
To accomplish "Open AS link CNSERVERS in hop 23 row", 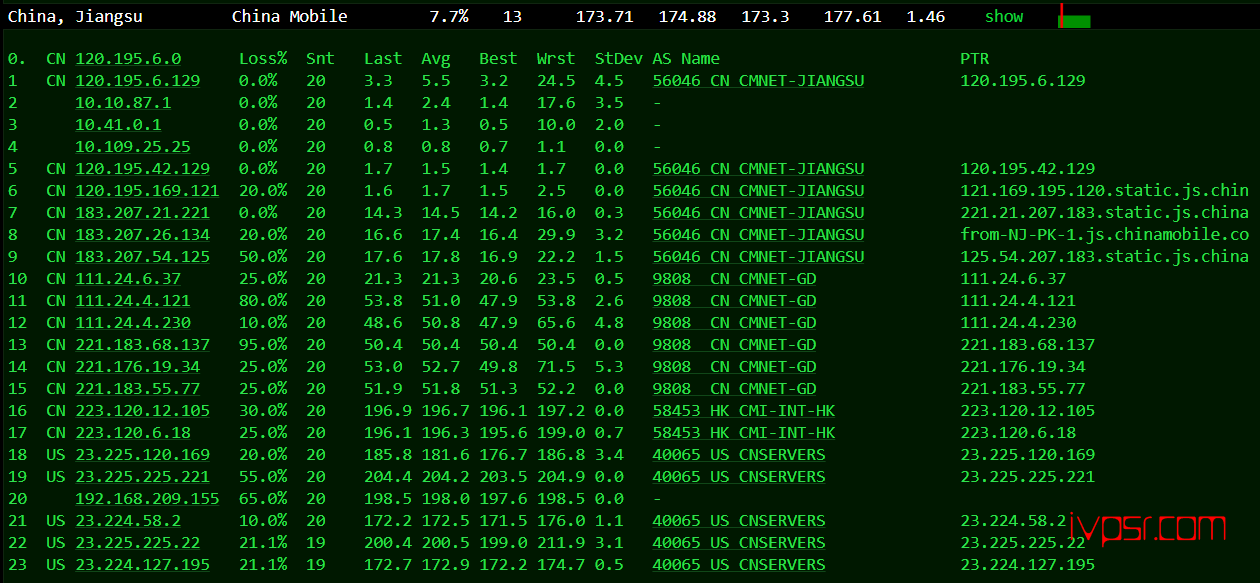I will click(739, 565).
